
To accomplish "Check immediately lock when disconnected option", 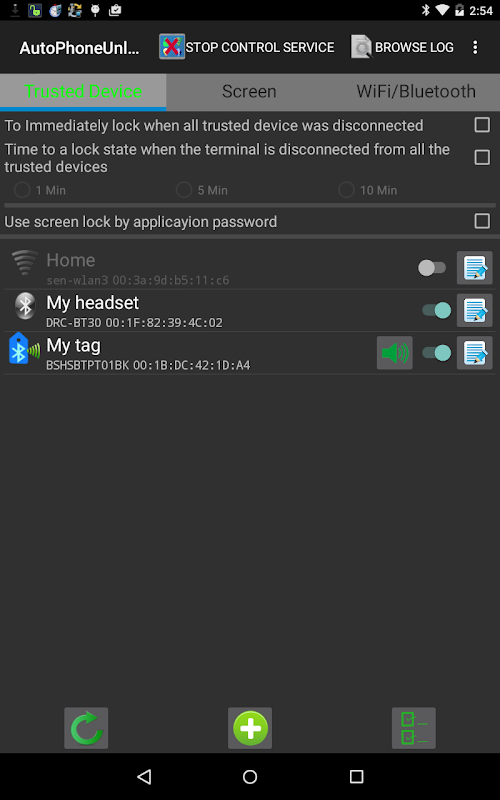I will click(482, 125).
